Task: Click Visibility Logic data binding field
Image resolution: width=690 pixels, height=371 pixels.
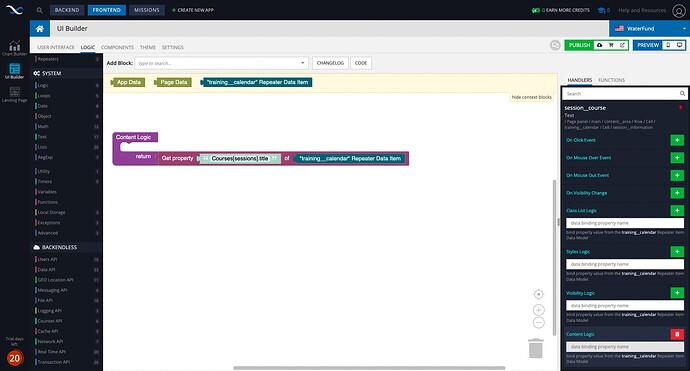Action: click(x=625, y=305)
